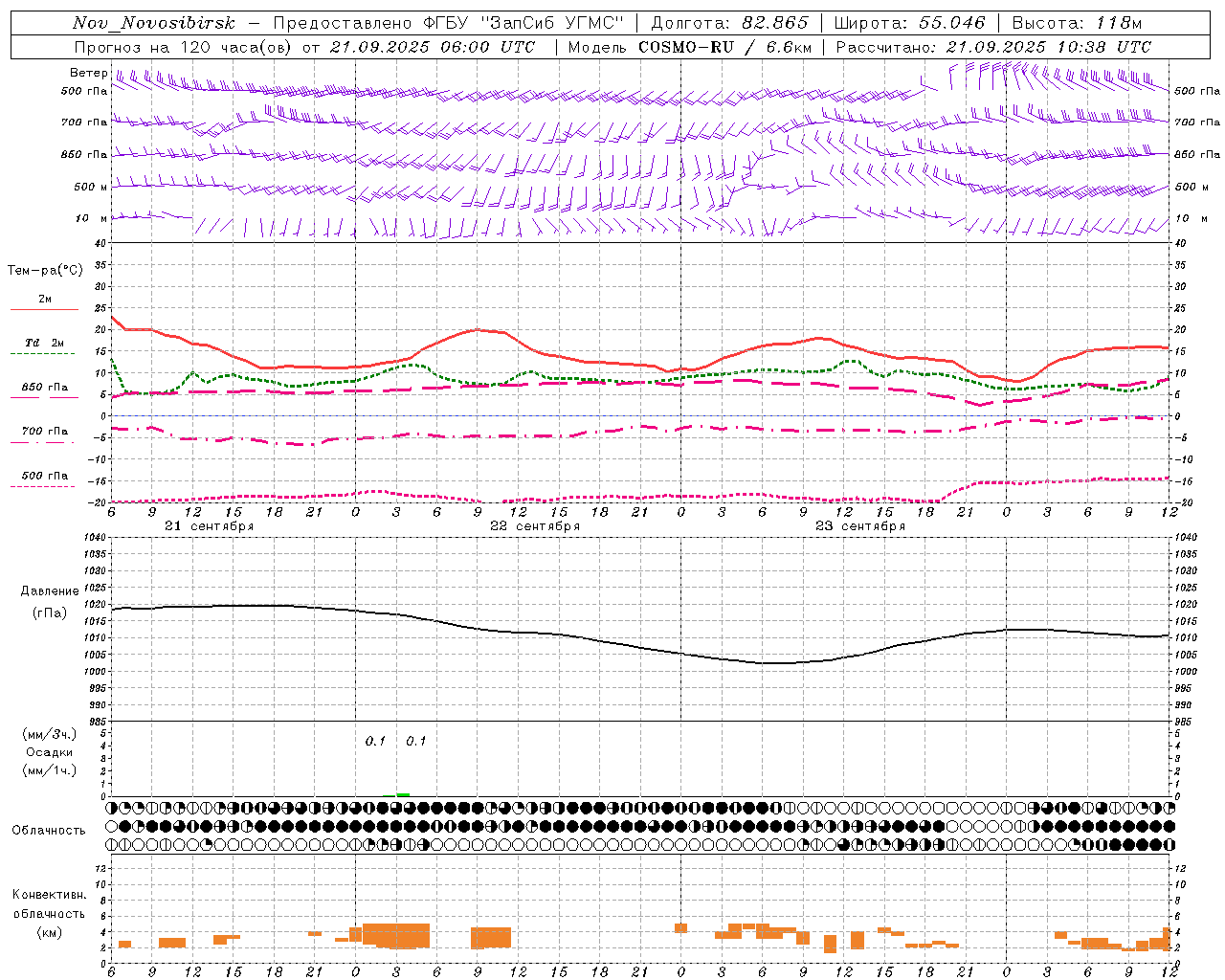Click the forecast length text Прогноз на 120 часа(ов)
The image size is (1225, 980).
point(182,47)
